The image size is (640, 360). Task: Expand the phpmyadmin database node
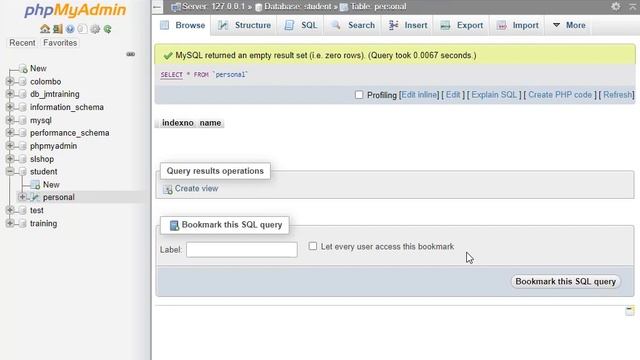click(10, 146)
